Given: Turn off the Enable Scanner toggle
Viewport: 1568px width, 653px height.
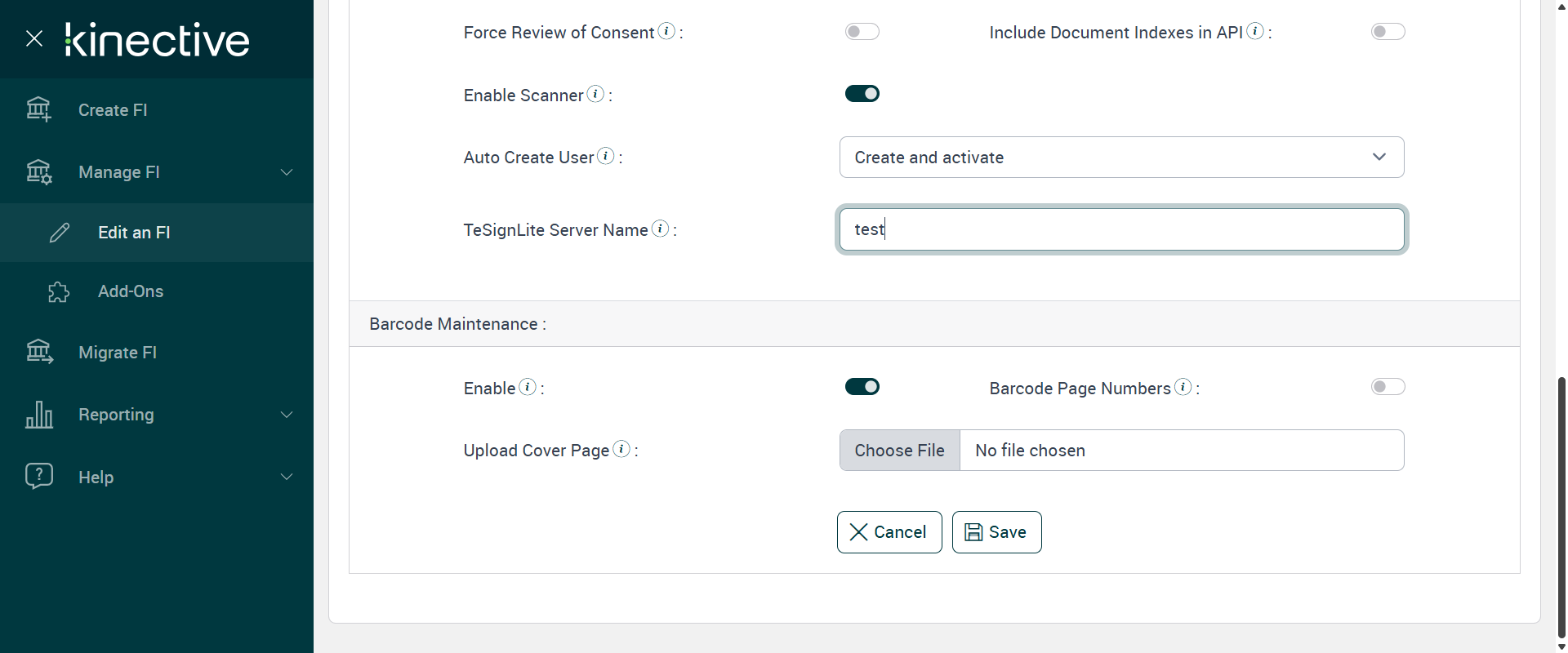Looking at the screenshot, I should (862, 94).
